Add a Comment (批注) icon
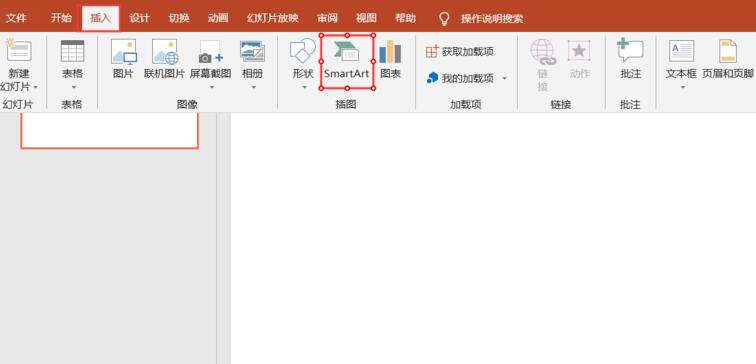The height and width of the screenshot is (364, 756). click(x=630, y=51)
